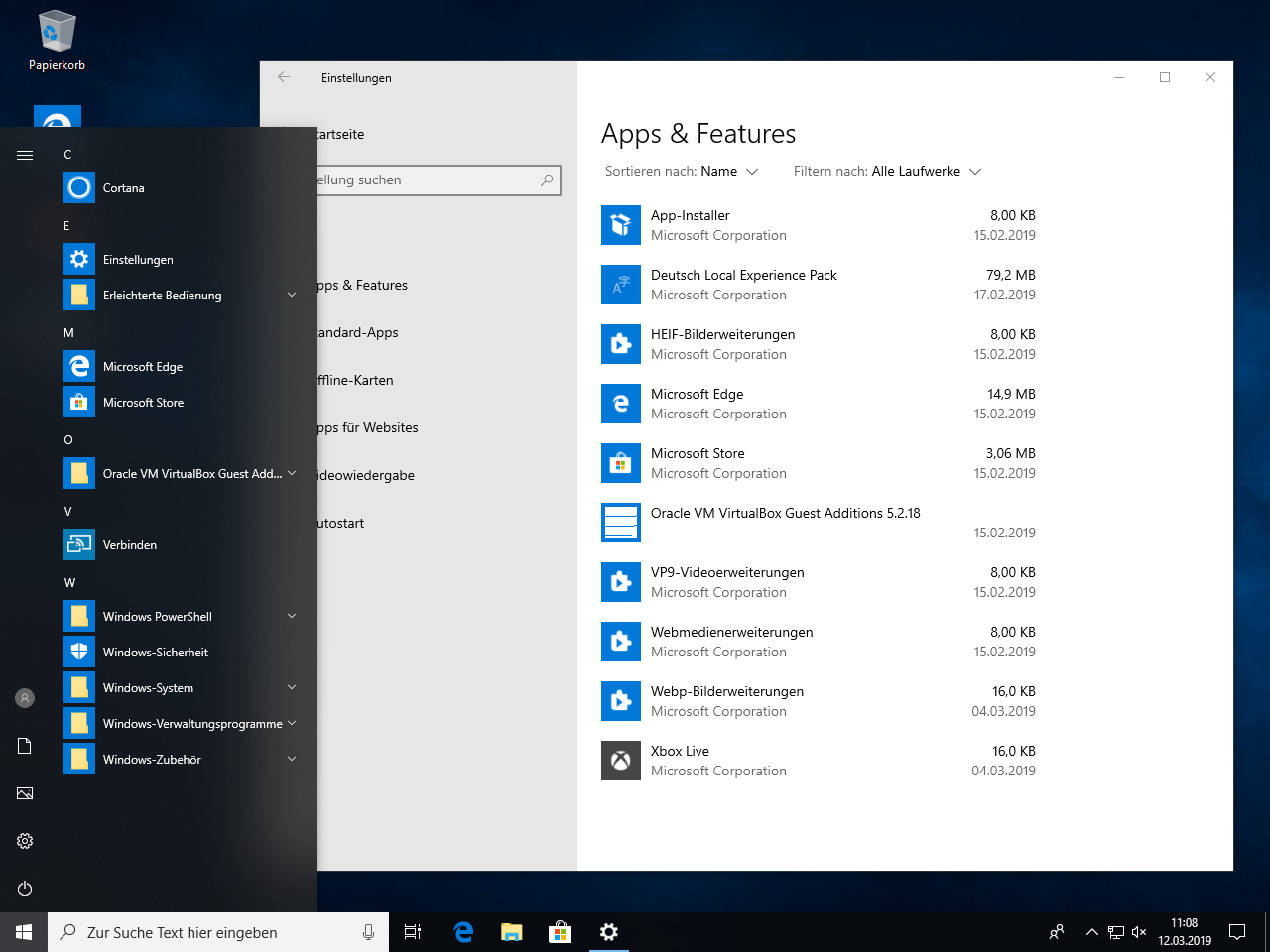Open Windows-Sicherheit shield entry
This screenshot has height=952, width=1270.
coord(155,653)
